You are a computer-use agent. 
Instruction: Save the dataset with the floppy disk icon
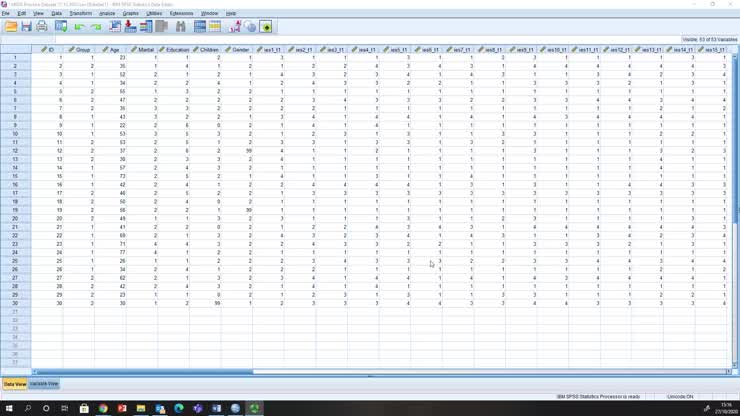tap(26, 27)
